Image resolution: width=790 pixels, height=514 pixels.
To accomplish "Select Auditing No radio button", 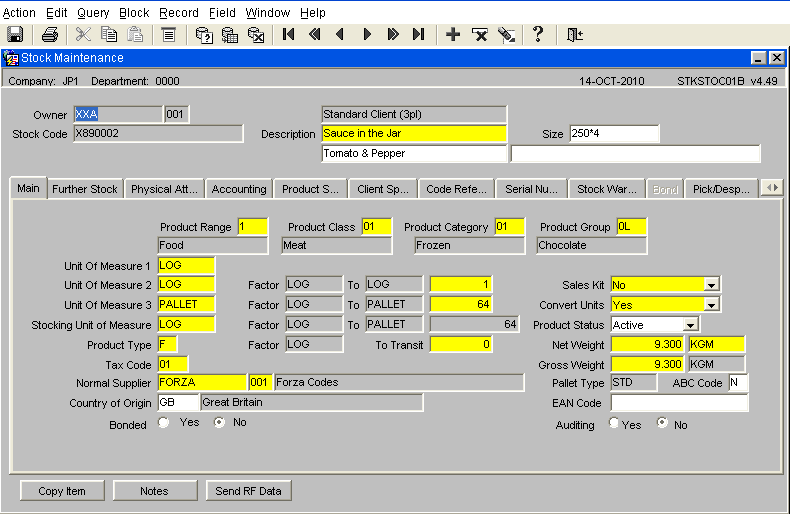I will 663,423.
